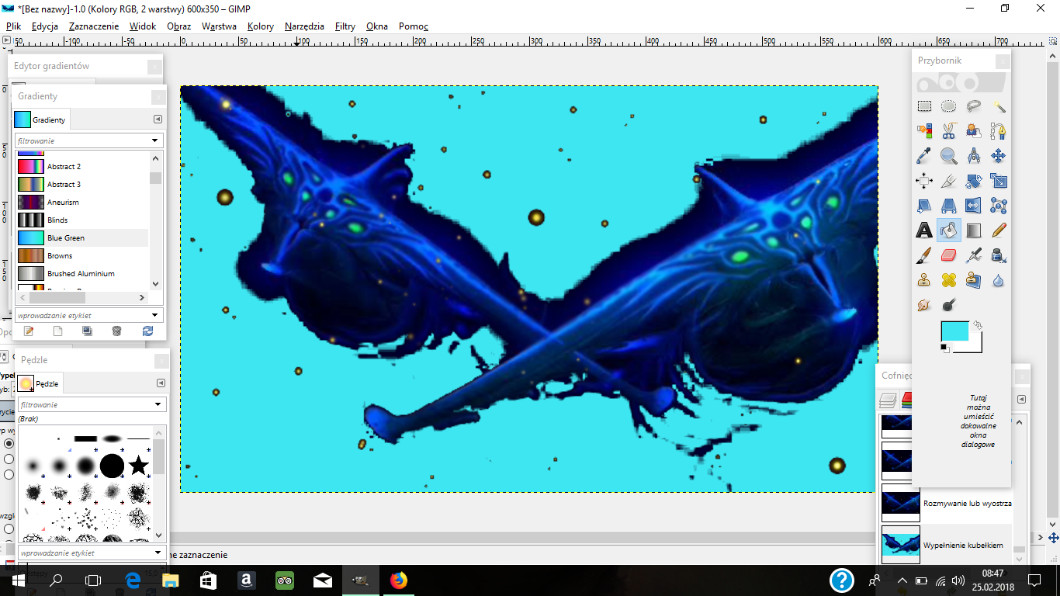This screenshot has width=1060, height=596.
Task: Select the first radio button beside Pędzle panel
Action: click(9, 443)
